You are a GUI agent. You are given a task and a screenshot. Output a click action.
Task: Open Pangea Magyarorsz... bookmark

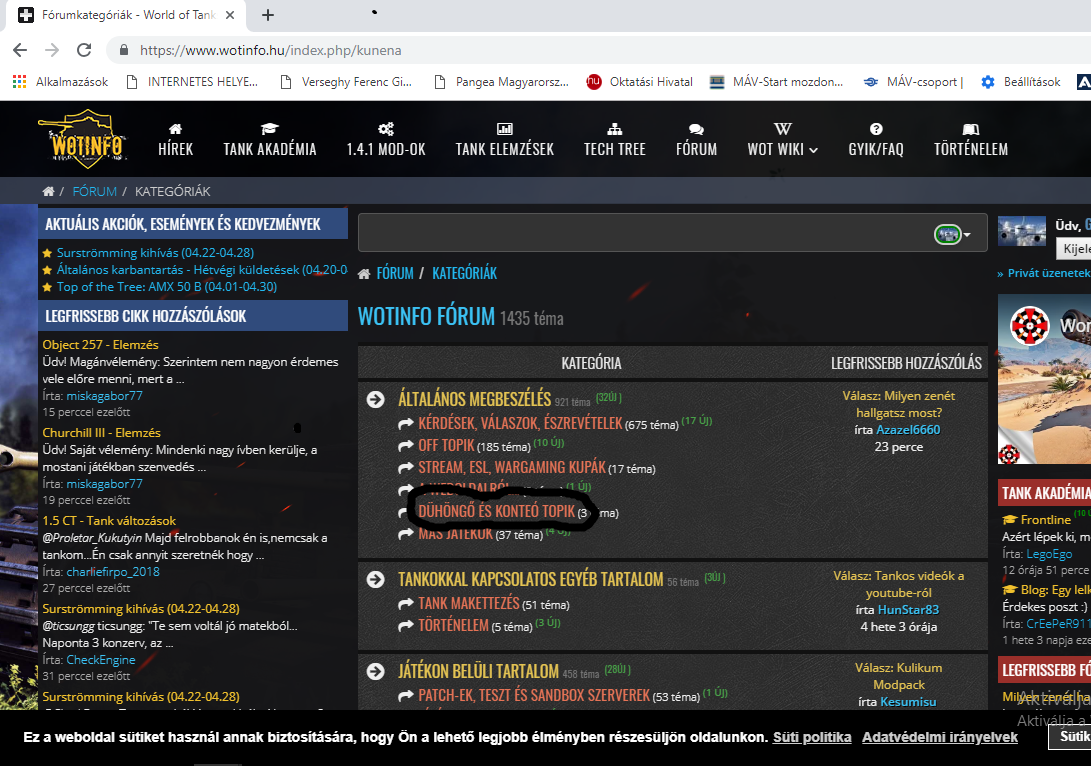501,82
